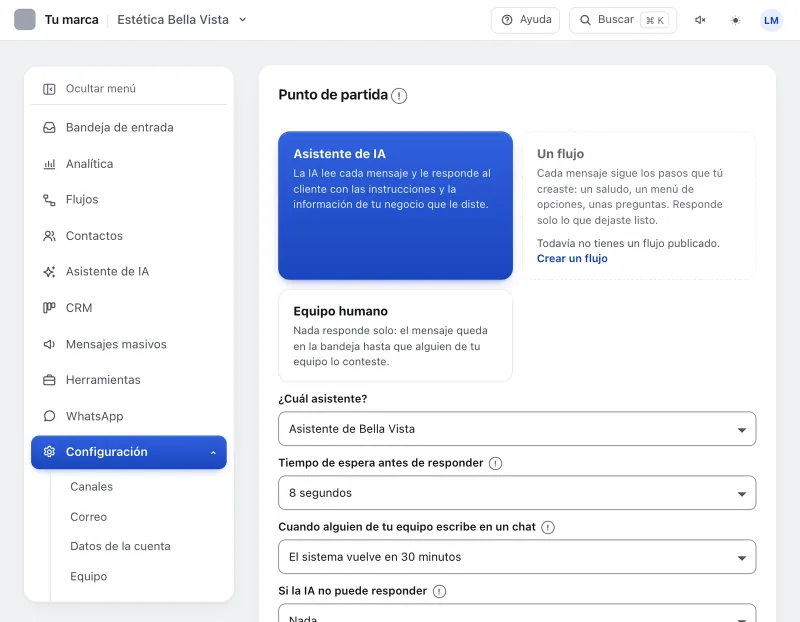The height and width of the screenshot is (622, 800).
Task: Click the Tu marca brand name
Action: pyautogui.click(x=71, y=20)
